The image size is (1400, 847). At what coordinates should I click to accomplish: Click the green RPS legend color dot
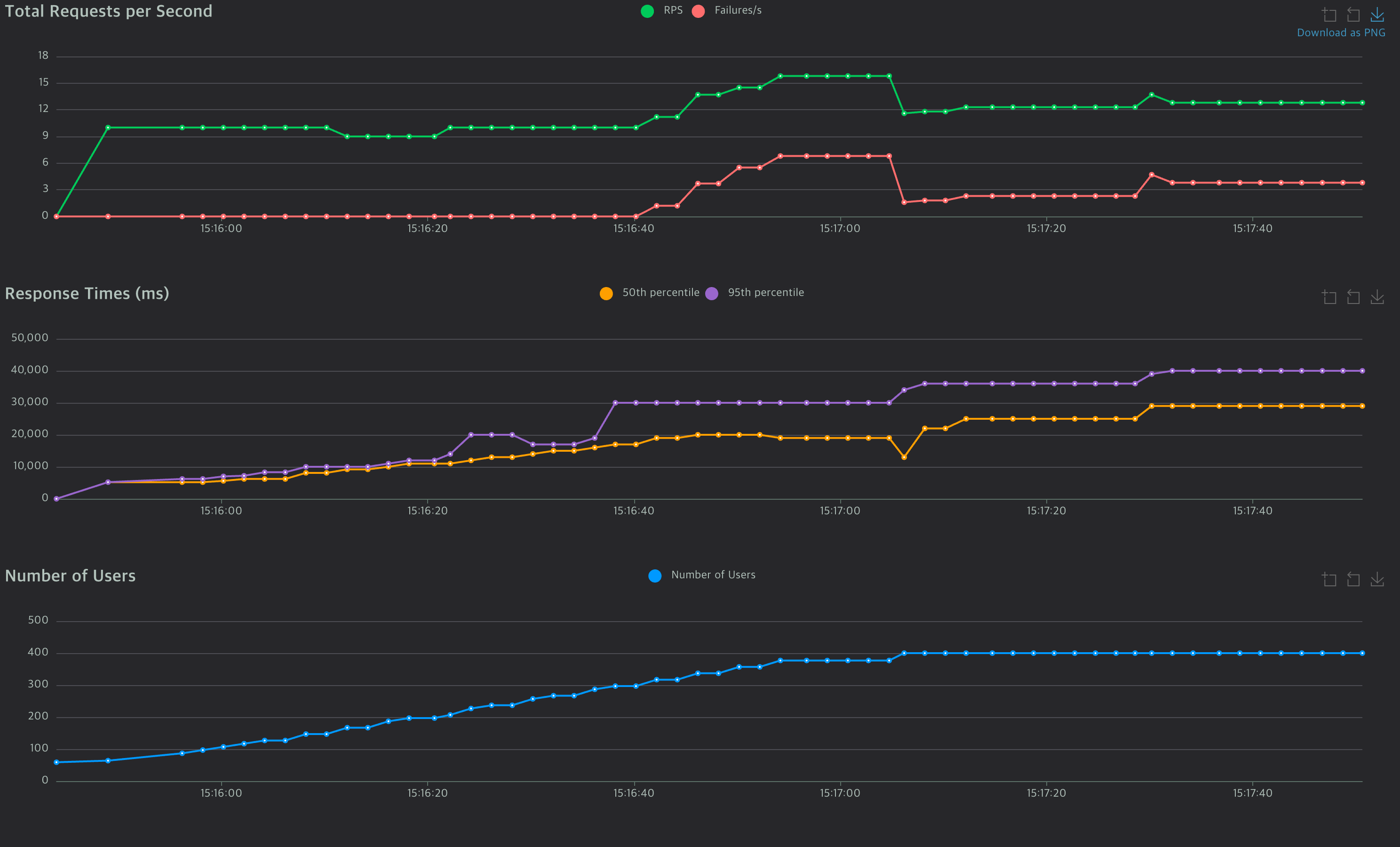(647, 11)
